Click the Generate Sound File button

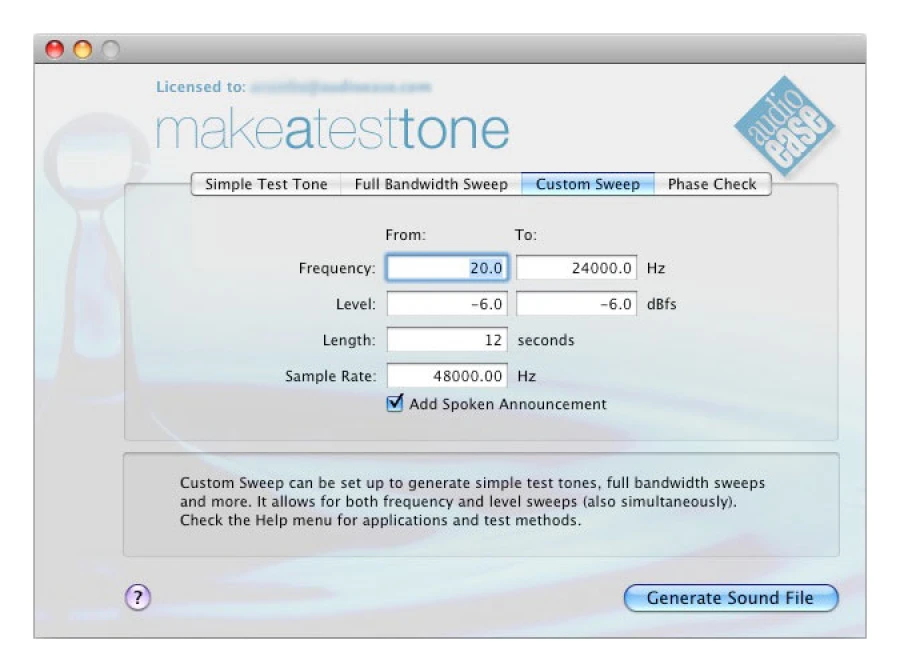click(731, 598)
